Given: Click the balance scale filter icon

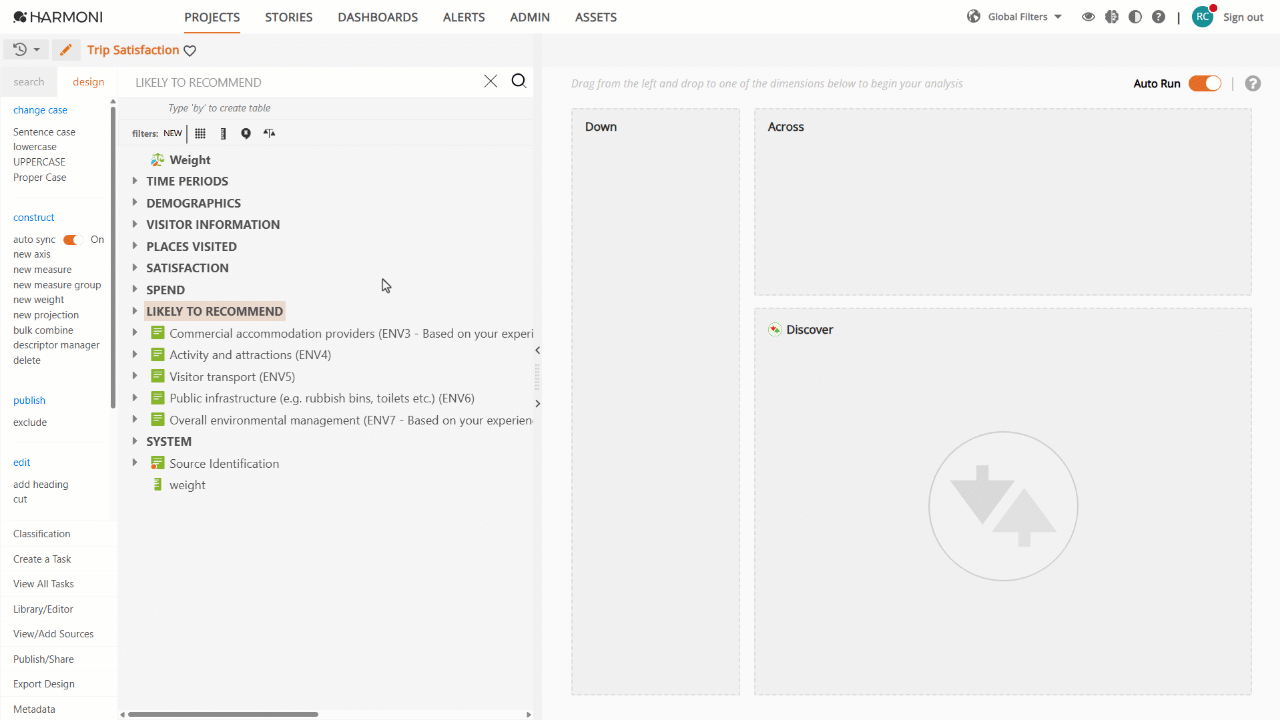Looking at the screenshot, I should 269,133.
